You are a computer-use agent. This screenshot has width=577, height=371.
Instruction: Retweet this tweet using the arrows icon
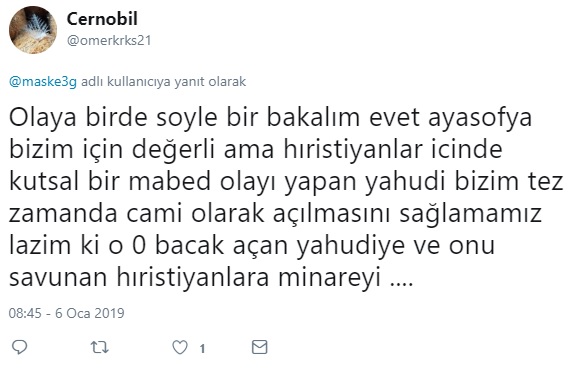pos(100,347)
